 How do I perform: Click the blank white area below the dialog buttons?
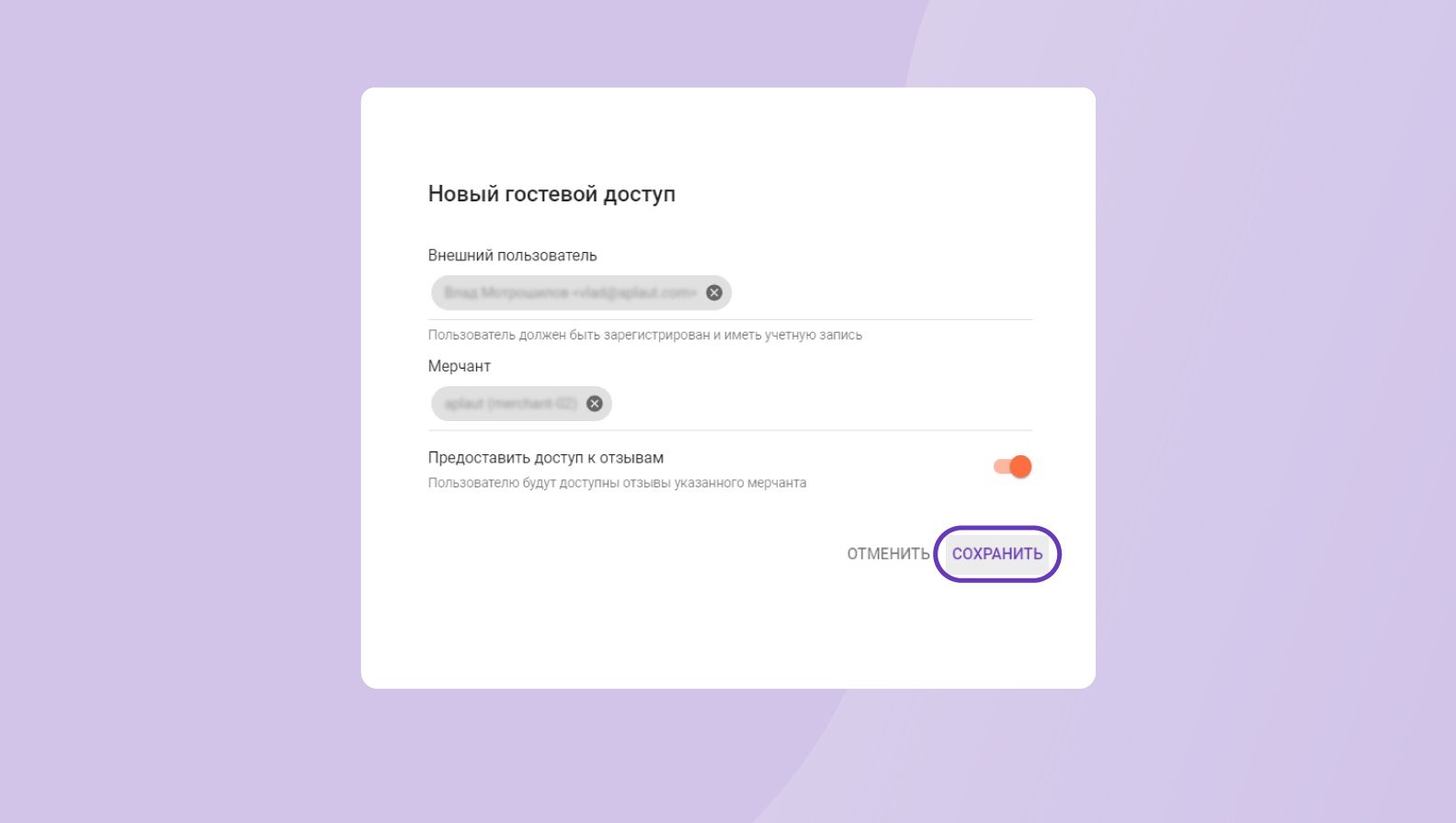coord(726,639)
